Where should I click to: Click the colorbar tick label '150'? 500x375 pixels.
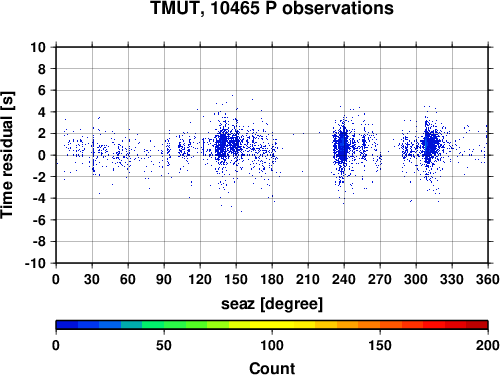coord(380,345)
